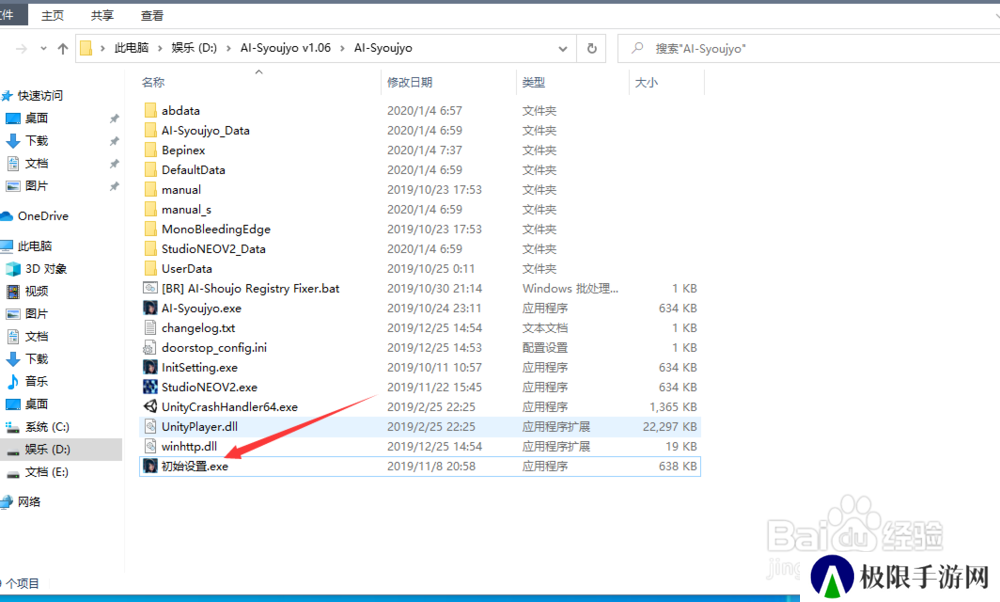1000x602 pixels.
Task: Open the abdata folder icon
Action: click(x=151, y=110)
